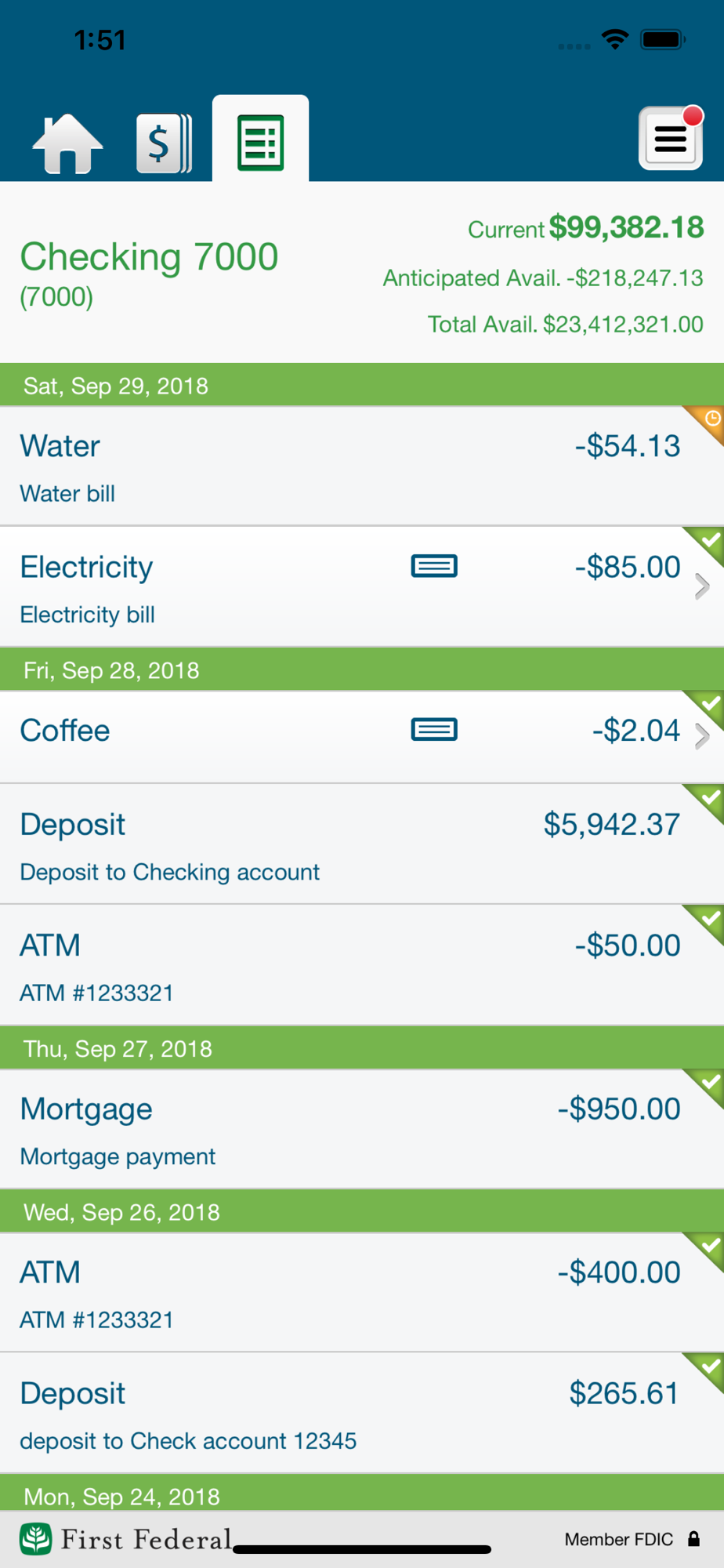
Task: Open the $265.61 Deposit transaction
Action: tap(362, 1414)
